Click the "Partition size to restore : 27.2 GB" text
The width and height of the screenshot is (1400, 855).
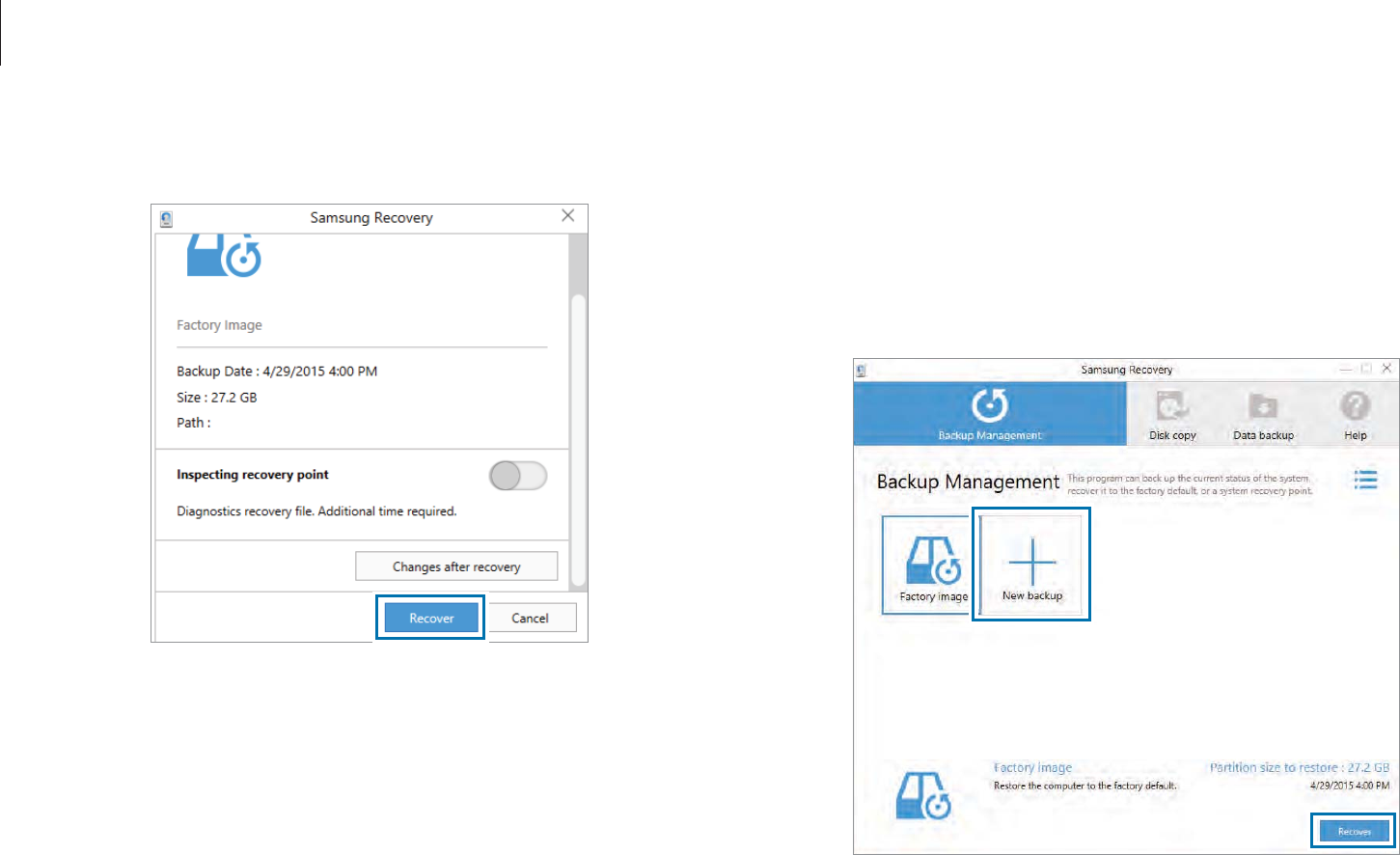(x=1300, y=768)
